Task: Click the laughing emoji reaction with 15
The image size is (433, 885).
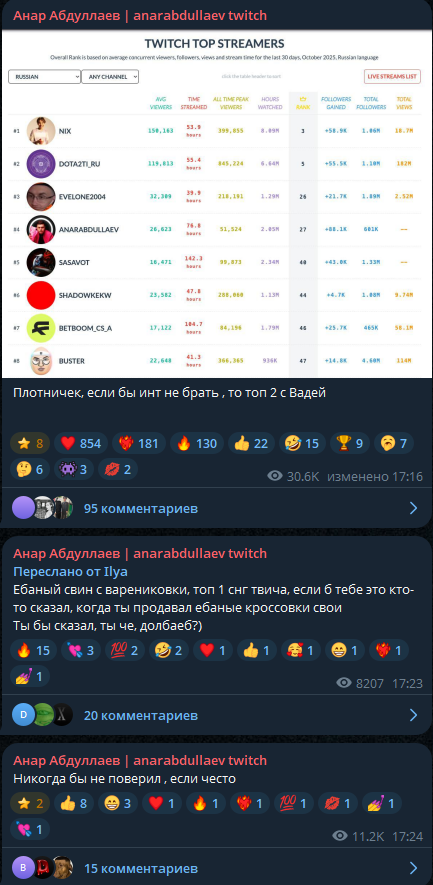Action: coord(300,444)
